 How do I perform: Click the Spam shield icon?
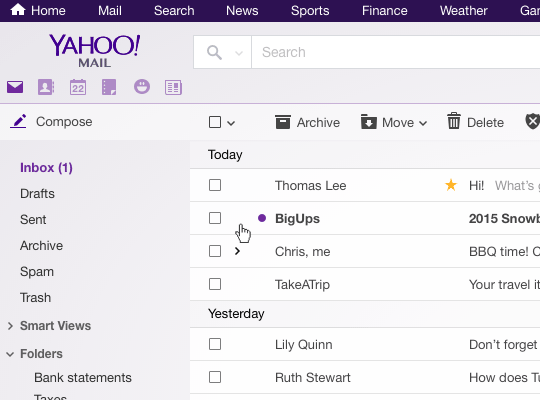532,122
